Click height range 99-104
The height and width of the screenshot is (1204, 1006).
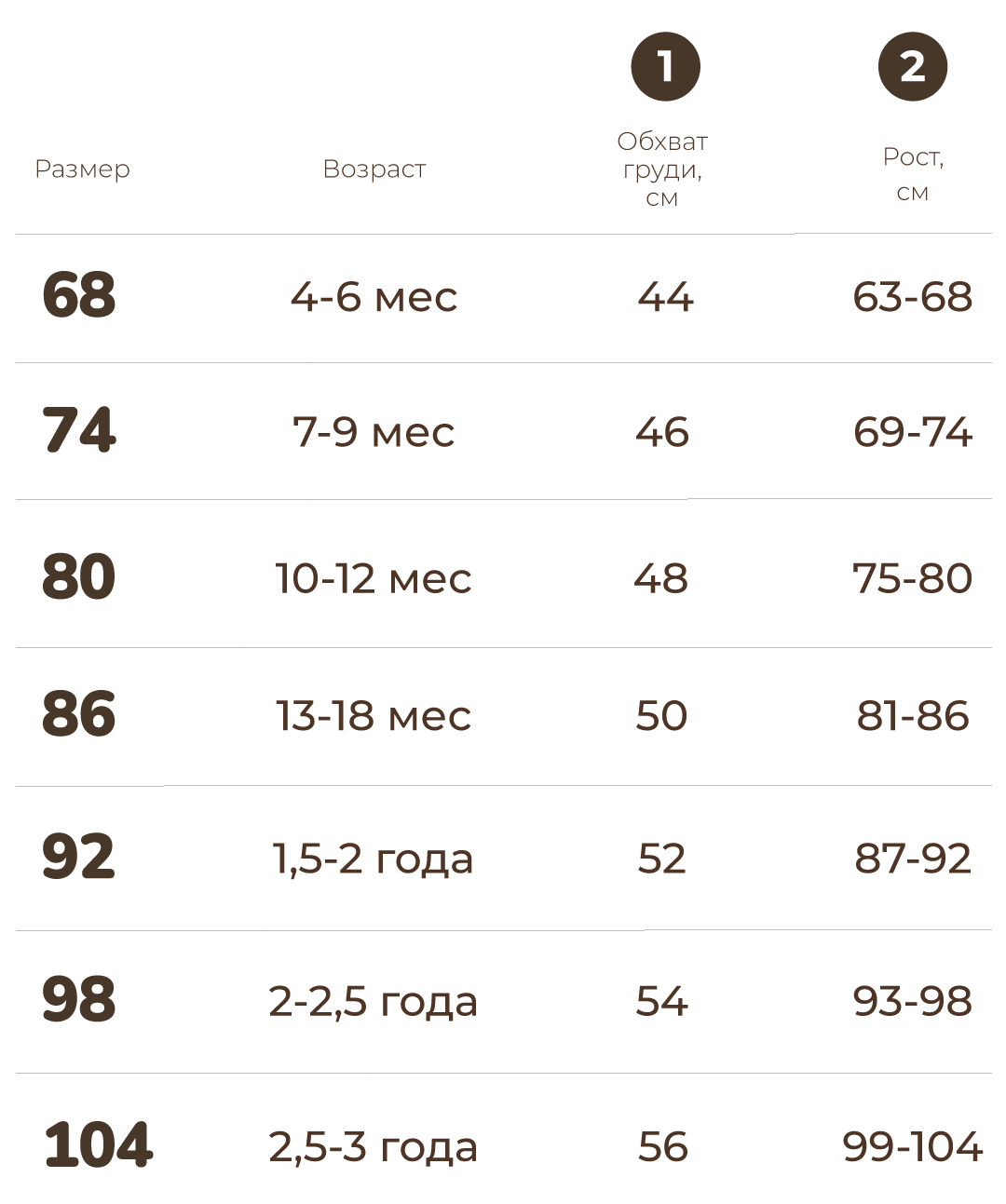tap(913, 1146)
